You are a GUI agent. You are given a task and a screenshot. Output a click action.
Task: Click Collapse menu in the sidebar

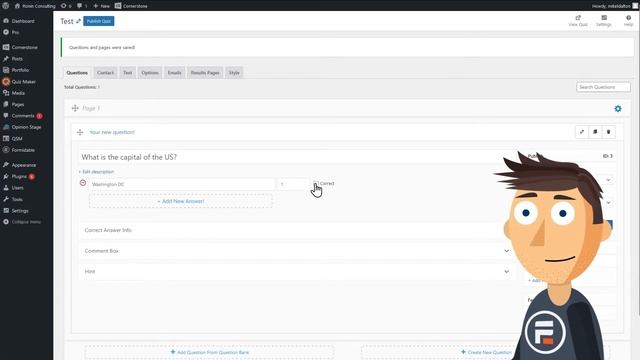(x=22, y=222)
